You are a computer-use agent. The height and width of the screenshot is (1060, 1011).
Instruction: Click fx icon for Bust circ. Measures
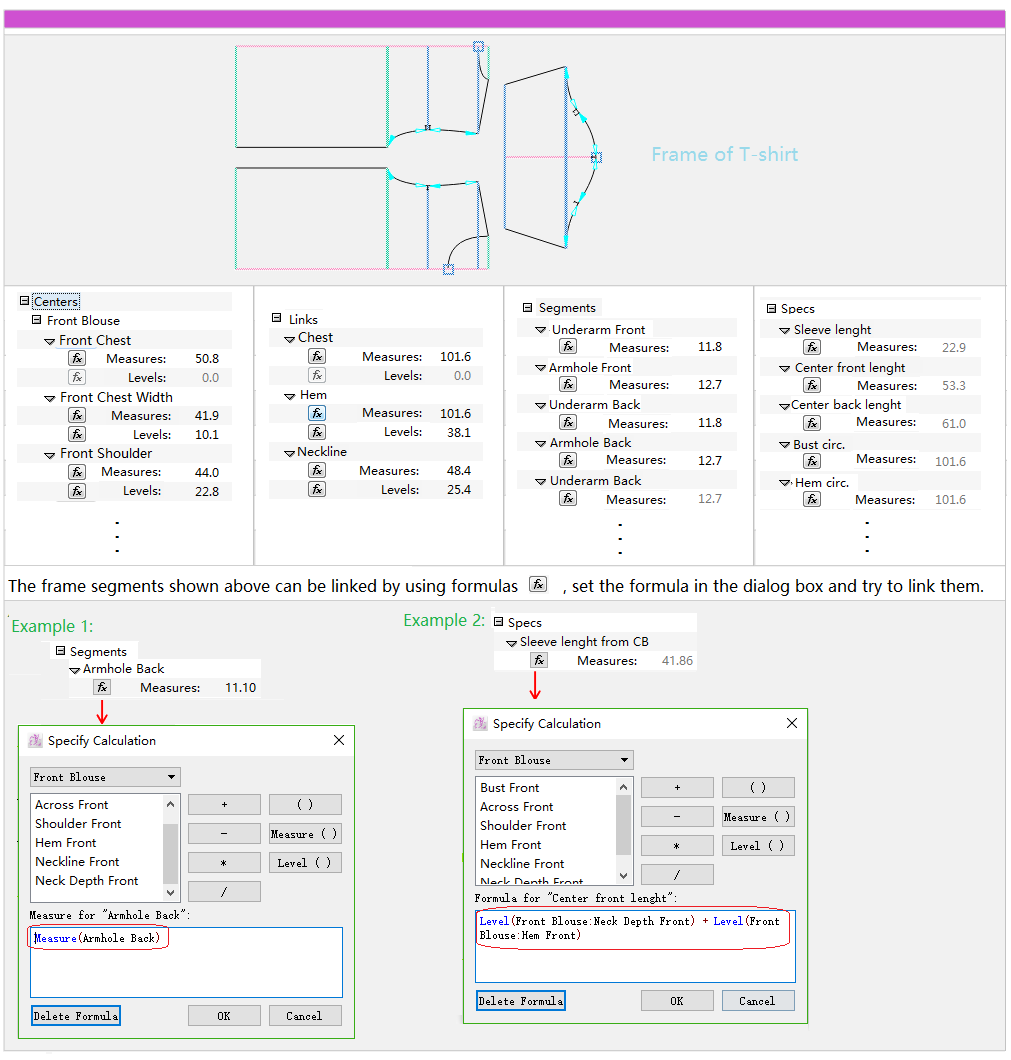pyautogui.click(x=812, y=461)
